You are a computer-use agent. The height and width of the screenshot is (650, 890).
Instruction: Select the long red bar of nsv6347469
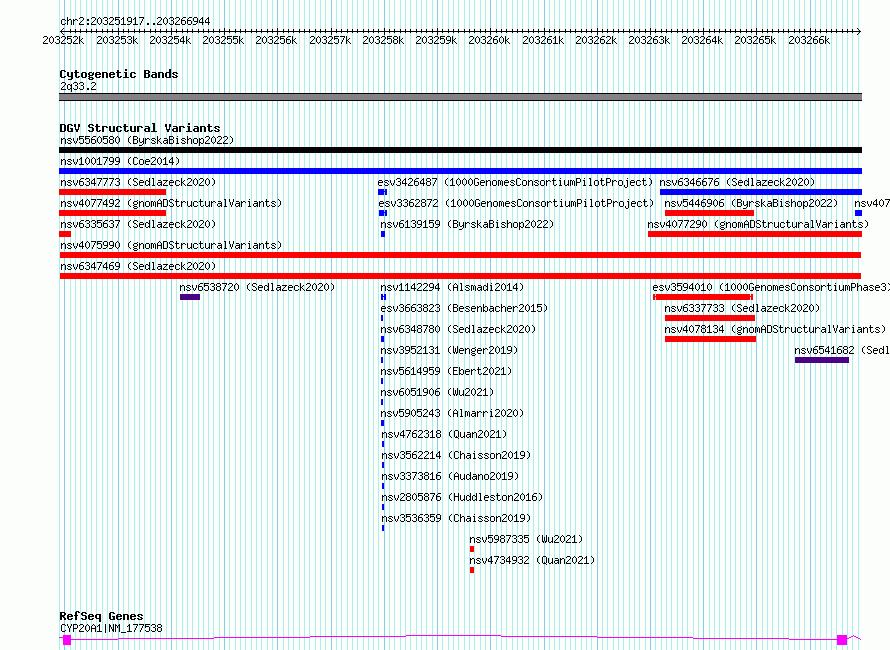460,276
